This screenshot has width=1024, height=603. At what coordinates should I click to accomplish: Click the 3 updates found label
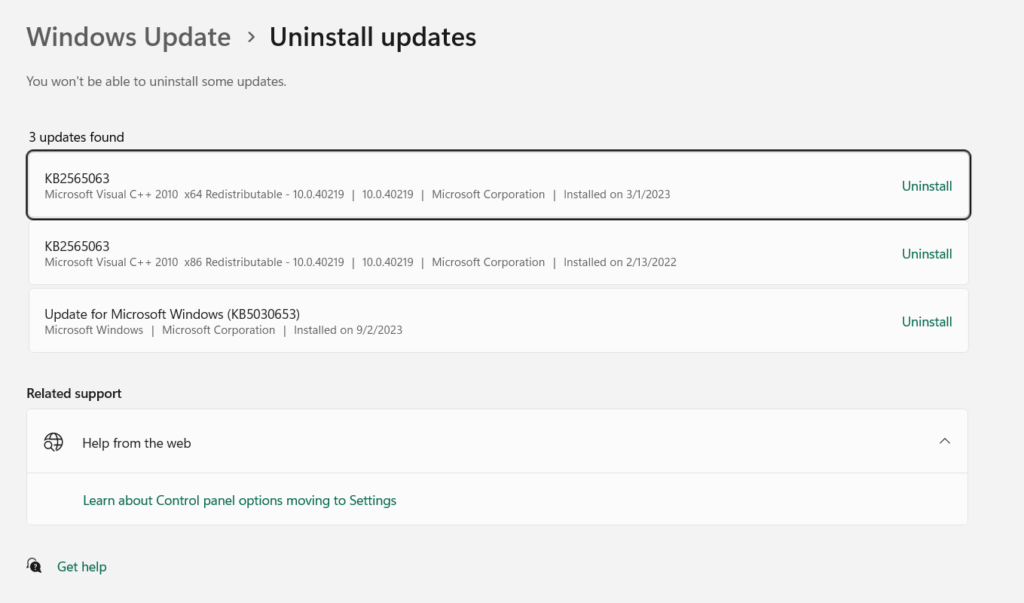[76, 137]
